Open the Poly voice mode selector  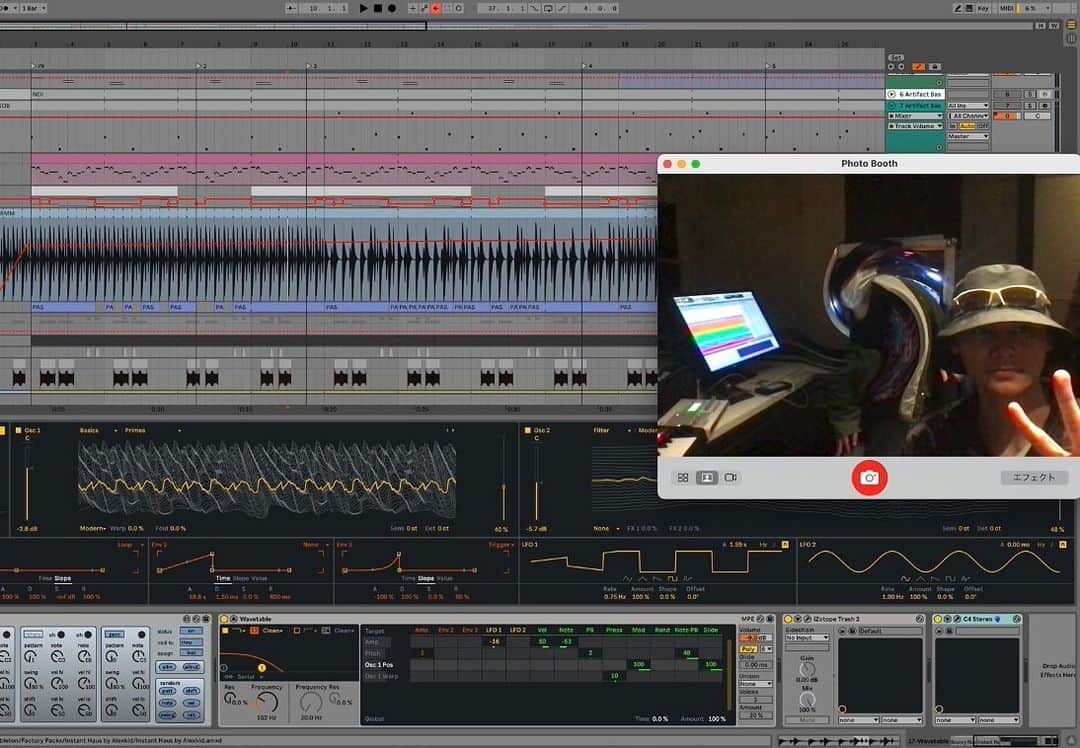click(x=748, y=649)
